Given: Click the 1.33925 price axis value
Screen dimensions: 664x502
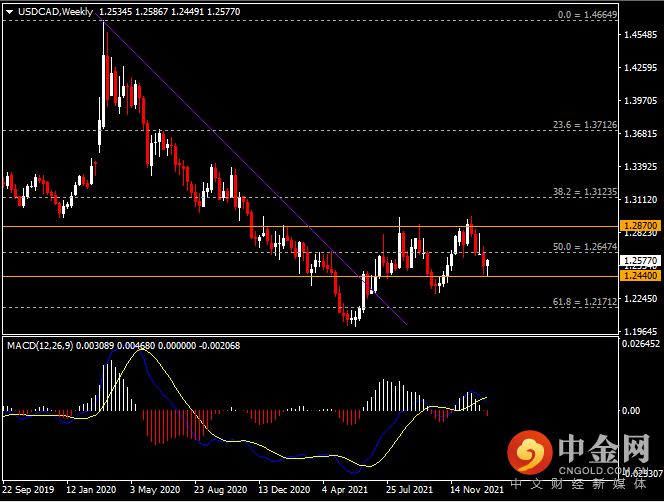Looking at the screenshot, I should click(641, 167).
